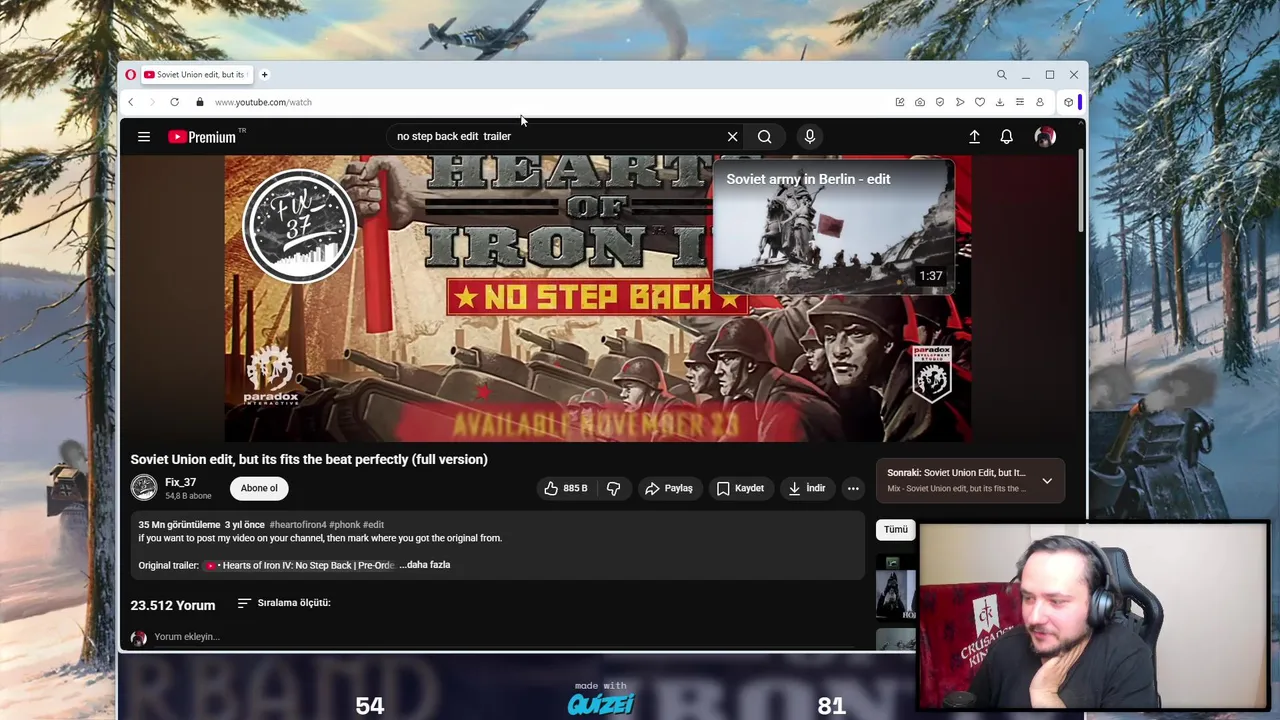This screenshot has height=720, width=1280.
Task: Open the Fix_37 channel avatar
Action: [144, 488]
